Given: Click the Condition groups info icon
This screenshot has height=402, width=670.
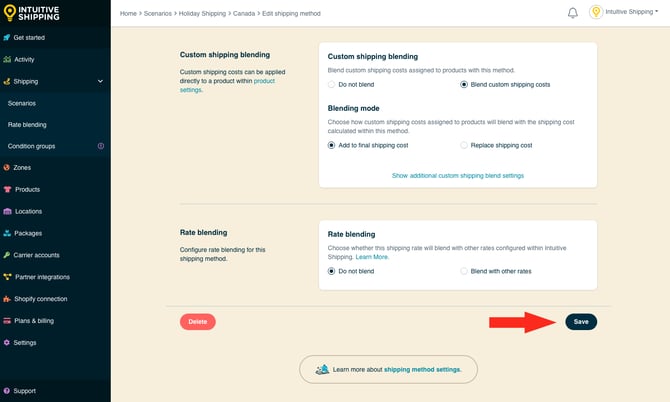Looking at the screenshot, I should (x=100, y=146).
